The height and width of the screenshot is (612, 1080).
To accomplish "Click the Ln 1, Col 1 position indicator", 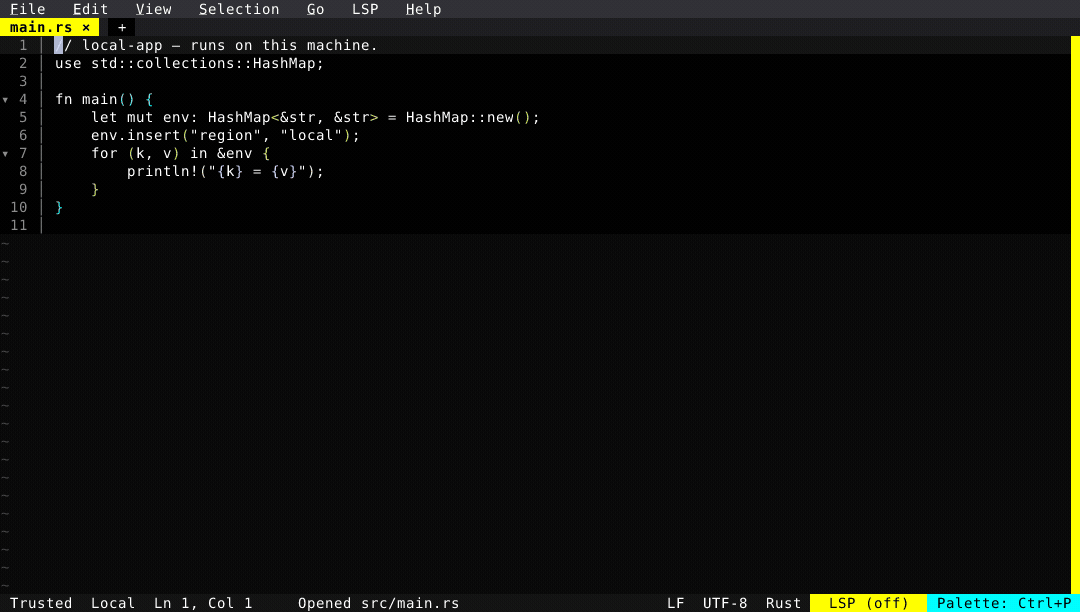I will pyautogui.click(x=203, y=603).
